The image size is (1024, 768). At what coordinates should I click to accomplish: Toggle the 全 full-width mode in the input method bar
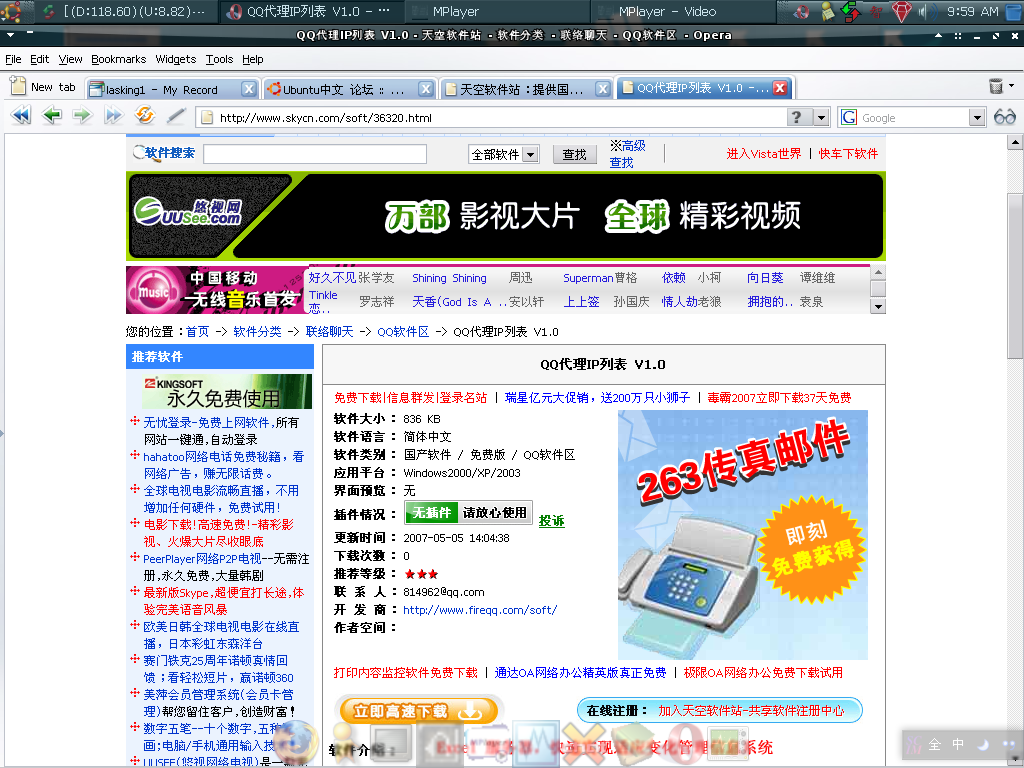(935, 744)
